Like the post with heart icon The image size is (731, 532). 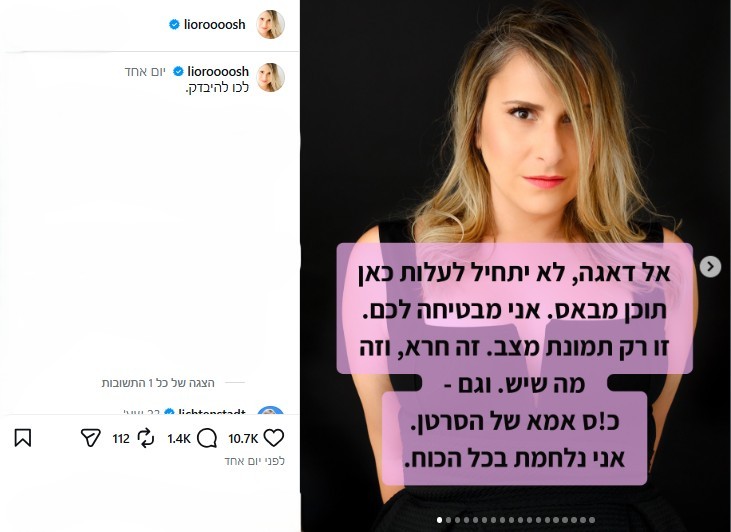[x=274, y=438]
